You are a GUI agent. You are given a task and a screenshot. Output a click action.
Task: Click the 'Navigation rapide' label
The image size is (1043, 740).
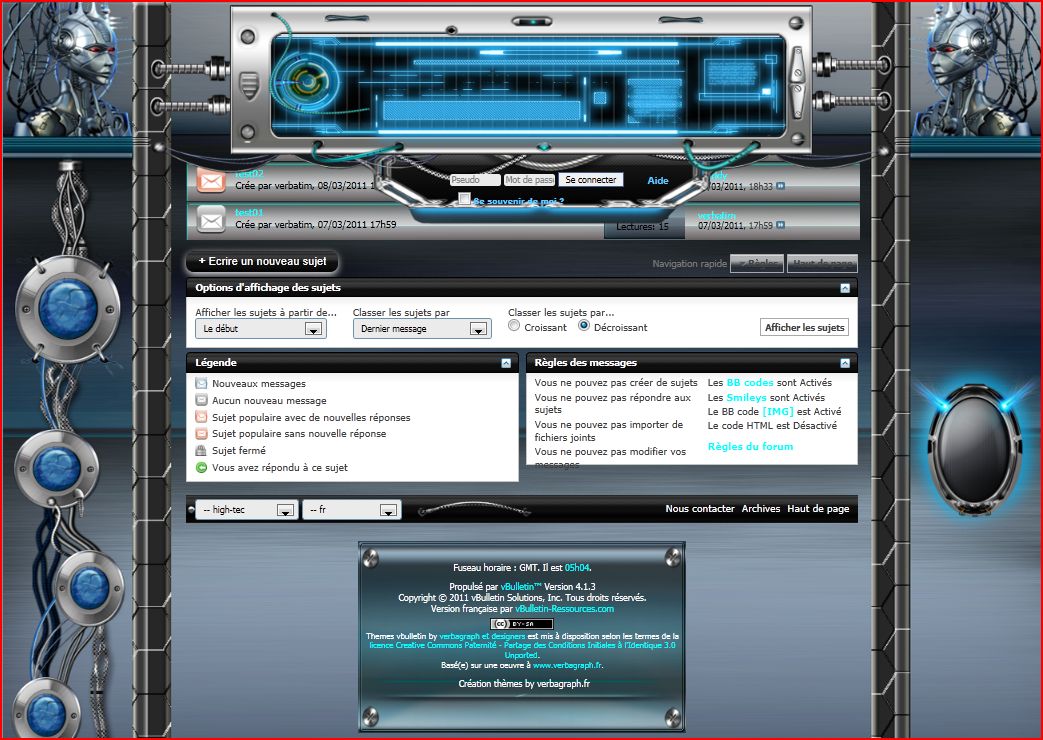coord(689,264)
